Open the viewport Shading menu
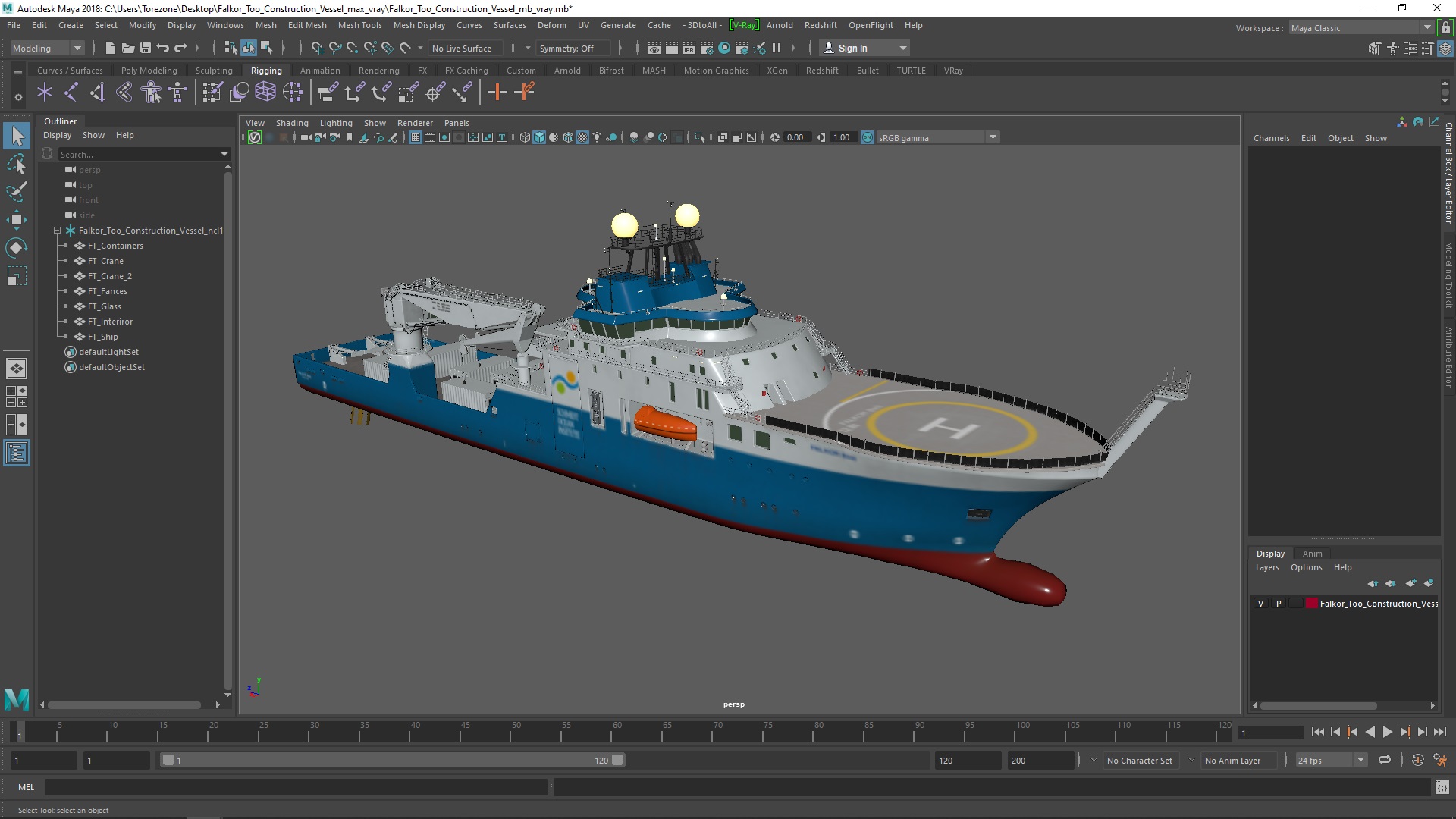 292,123
